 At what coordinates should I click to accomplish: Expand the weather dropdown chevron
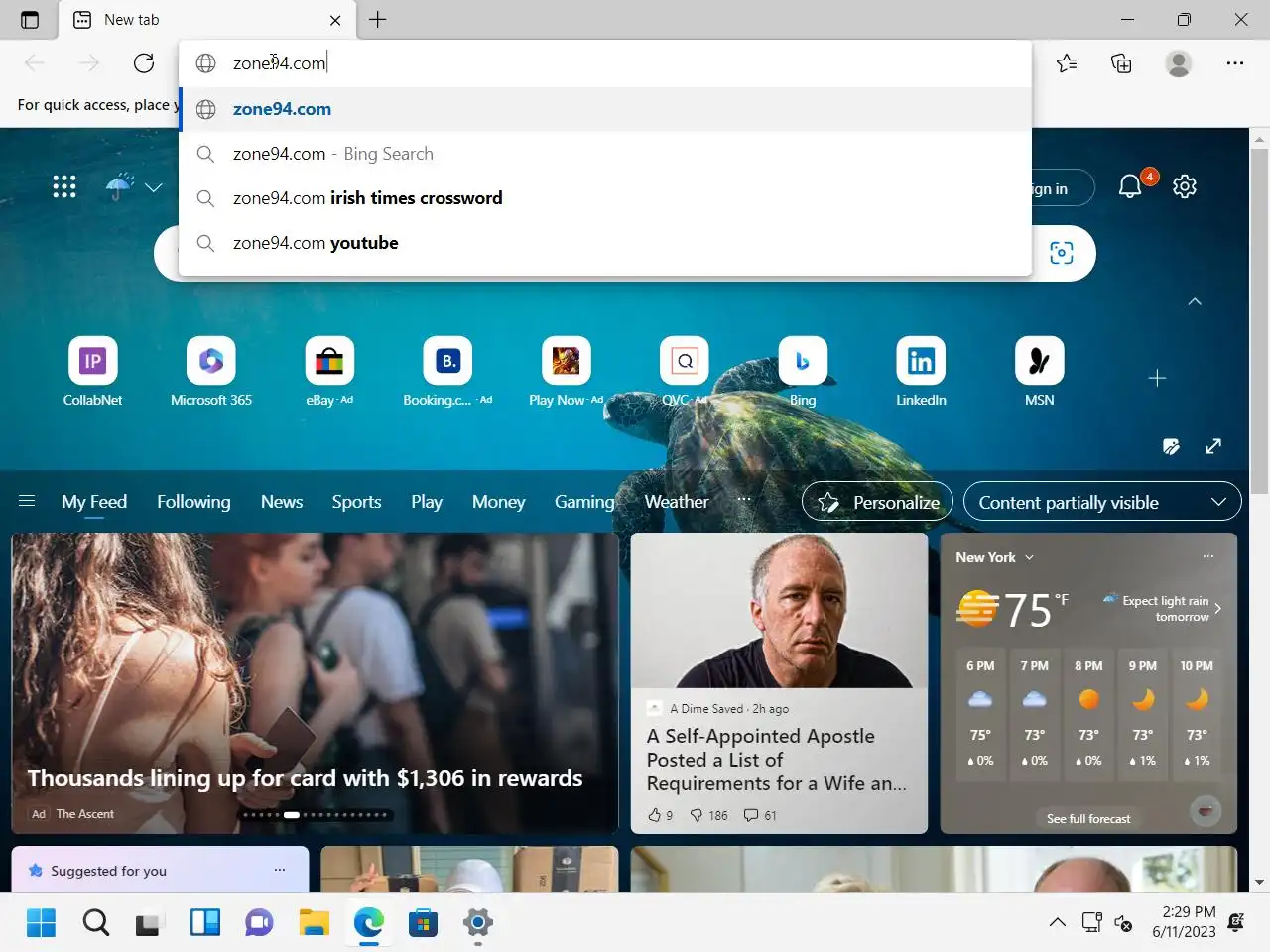click(x=154, y=187)
